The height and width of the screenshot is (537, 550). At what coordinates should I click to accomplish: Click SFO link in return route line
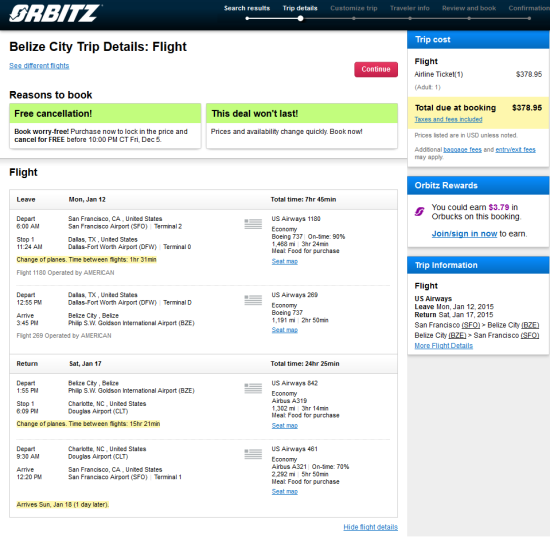click(x=530, y=335)
